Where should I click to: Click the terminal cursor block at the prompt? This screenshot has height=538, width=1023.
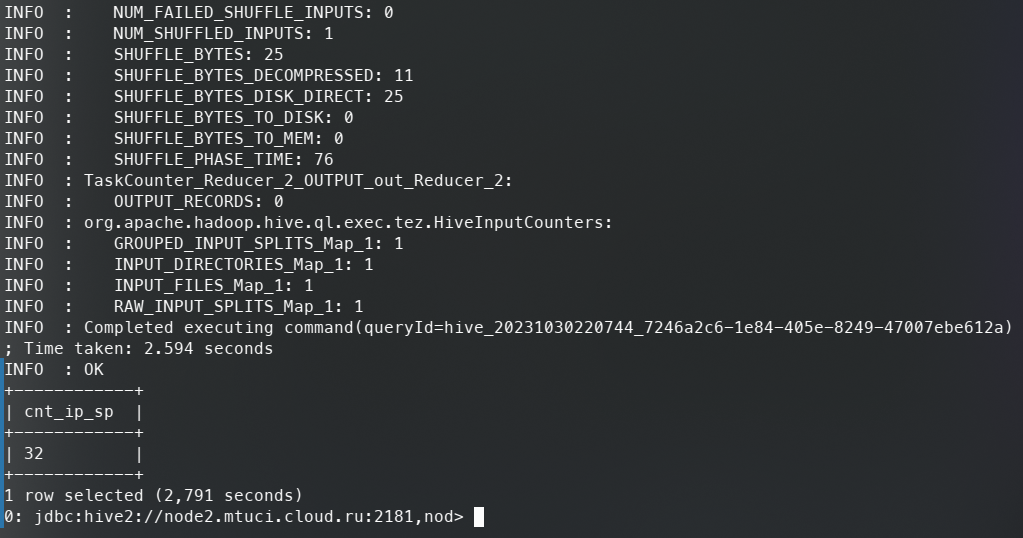pos(478,517)
